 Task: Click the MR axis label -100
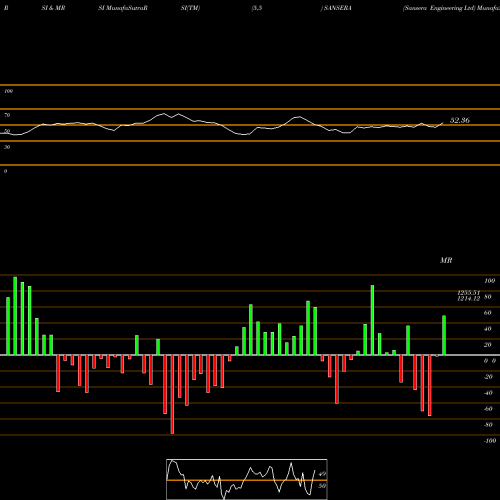click(x=490, y=441)
